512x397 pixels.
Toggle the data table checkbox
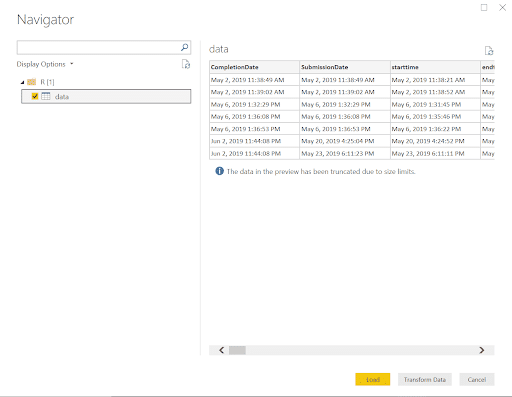pos(35,96)
